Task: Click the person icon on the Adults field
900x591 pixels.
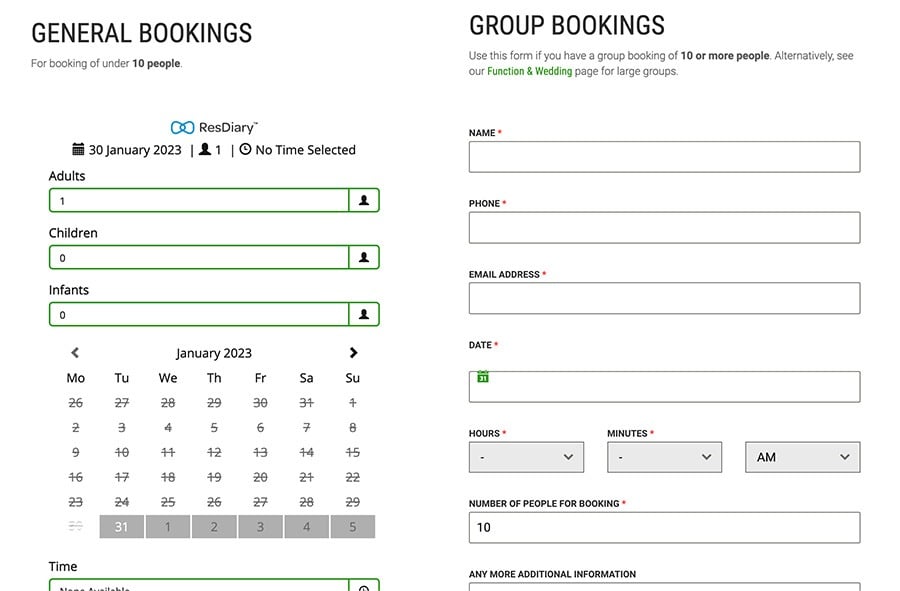Action: coord(364,199)
